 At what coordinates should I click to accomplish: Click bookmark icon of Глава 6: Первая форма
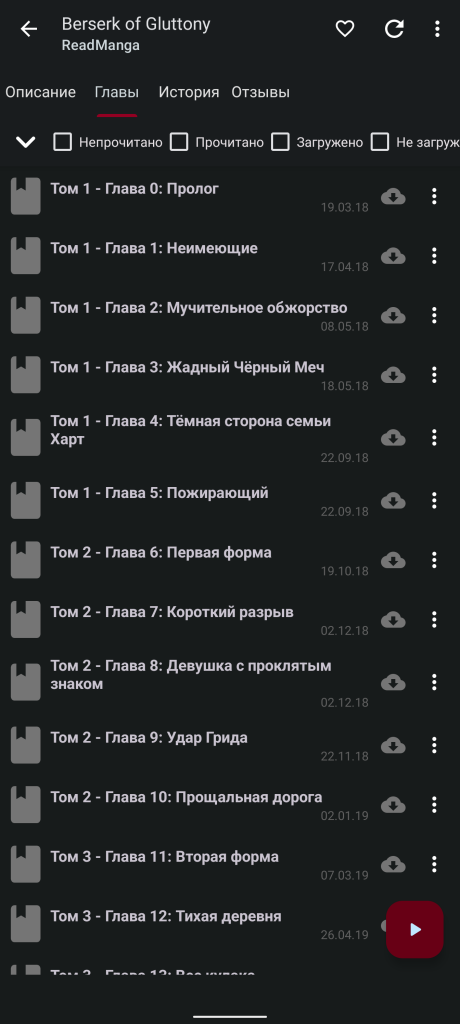click(26, 560)
